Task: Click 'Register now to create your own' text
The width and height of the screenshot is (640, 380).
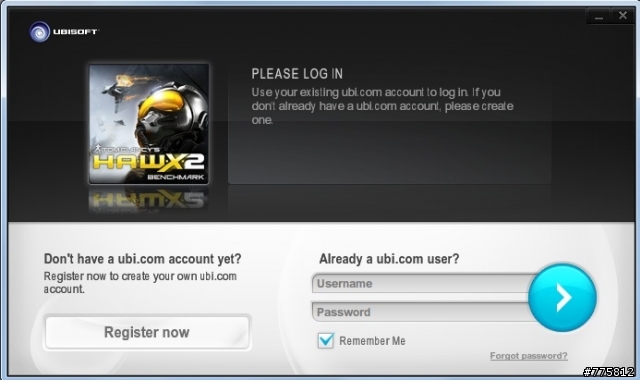Action: point(120,276)
